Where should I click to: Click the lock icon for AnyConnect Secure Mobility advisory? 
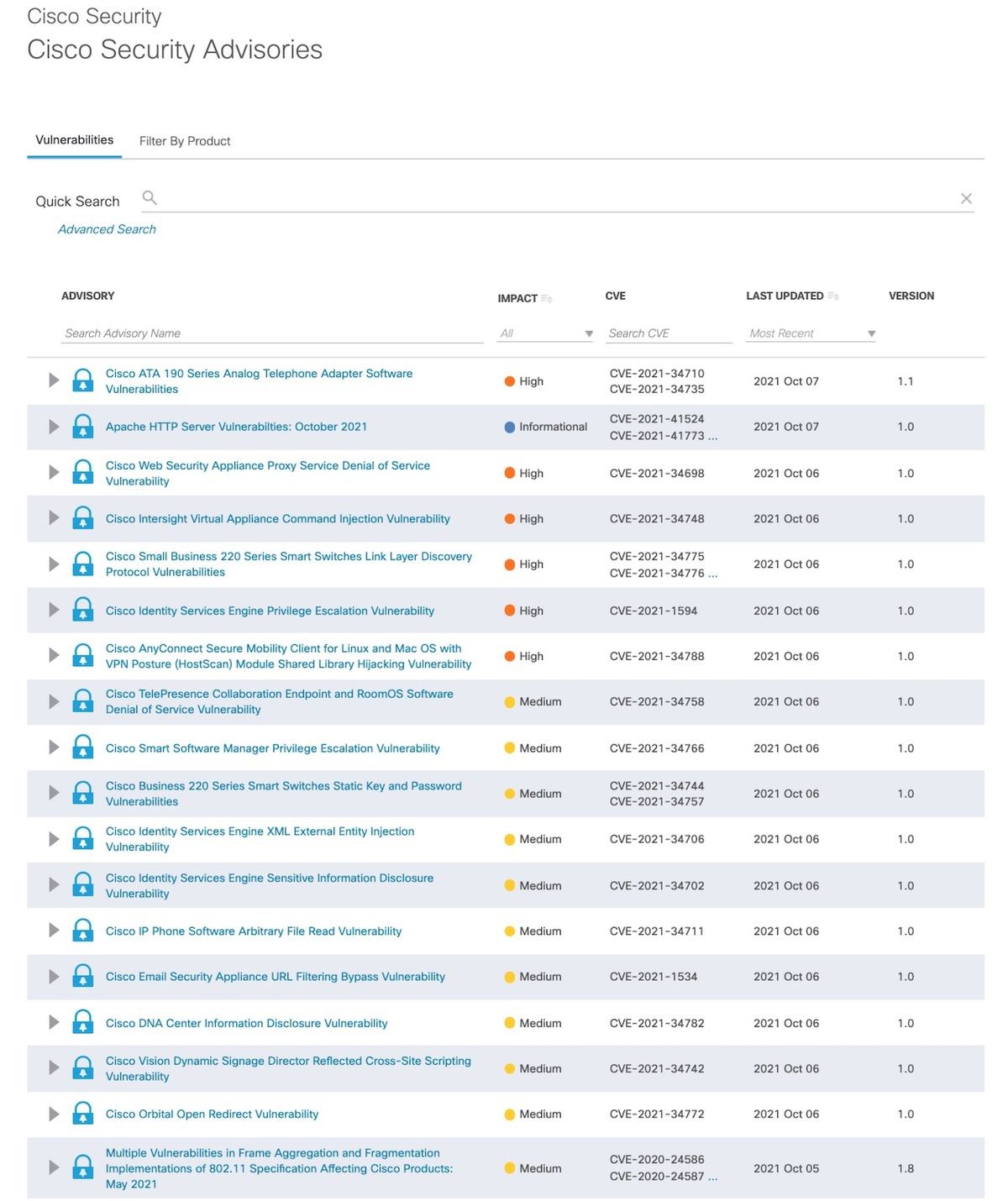point(83,655)
